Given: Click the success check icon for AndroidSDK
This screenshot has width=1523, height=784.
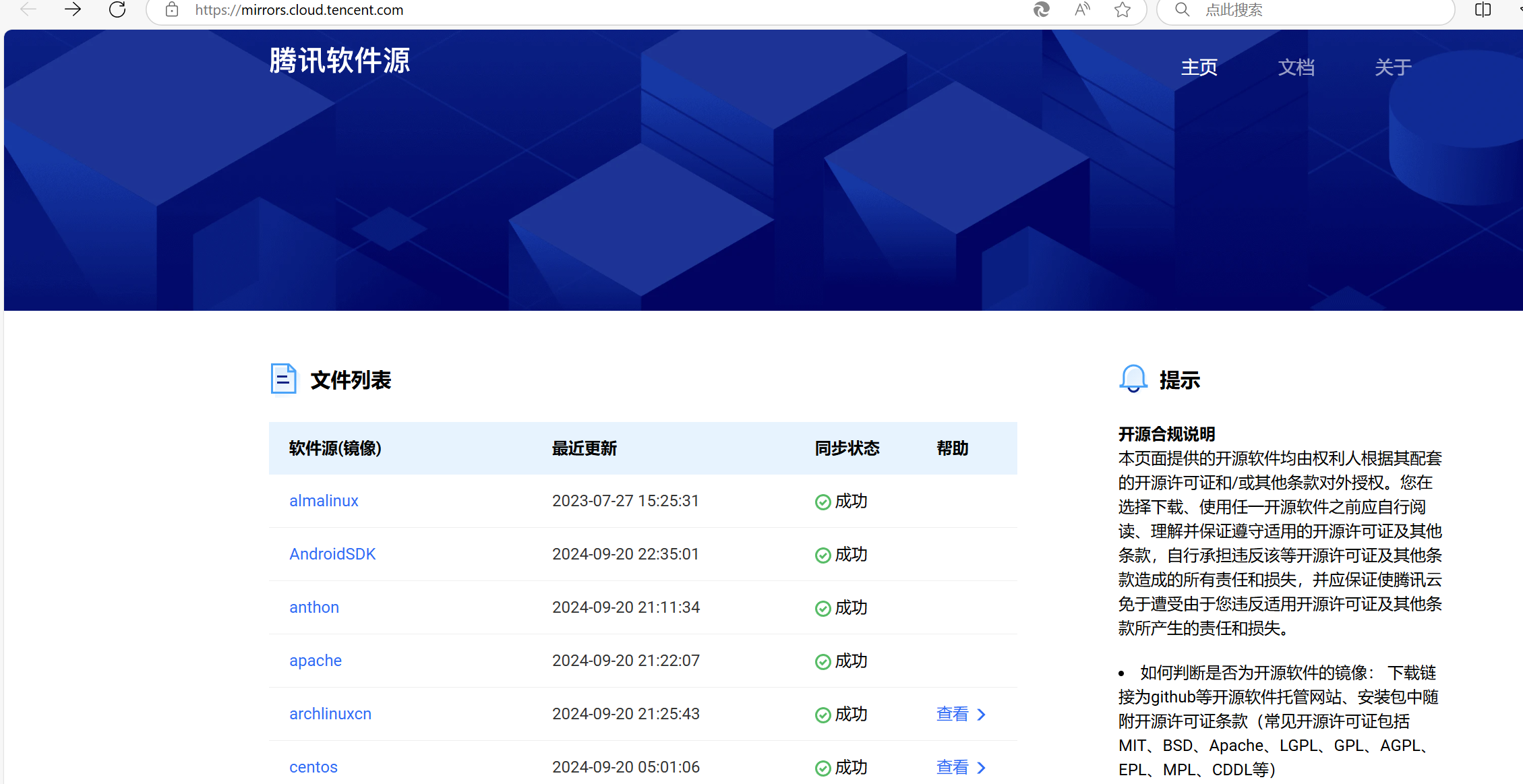Looking at the screenshot, I should [x=823, y=555].
